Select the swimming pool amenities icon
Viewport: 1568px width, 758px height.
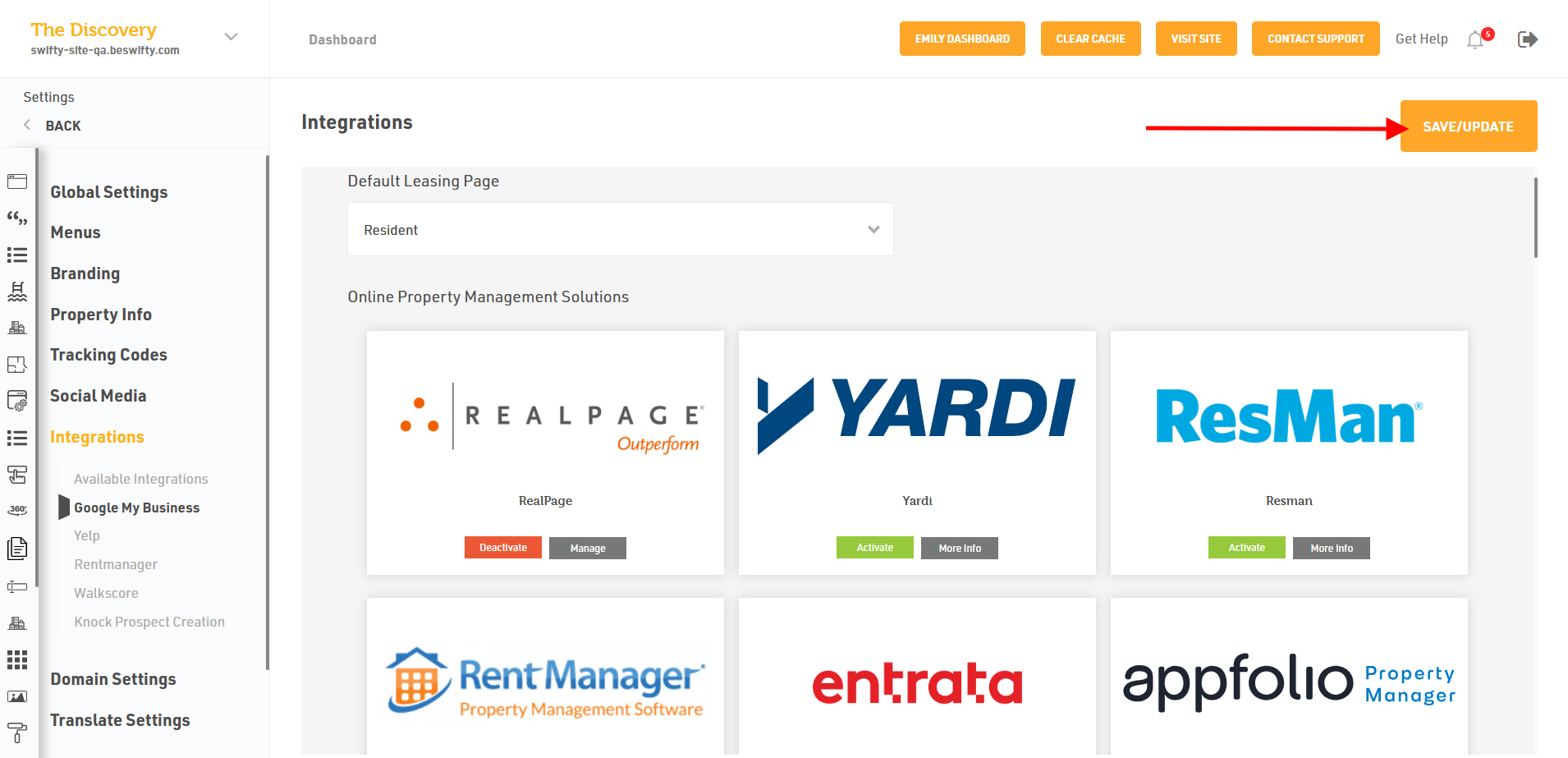click(17, 292)
